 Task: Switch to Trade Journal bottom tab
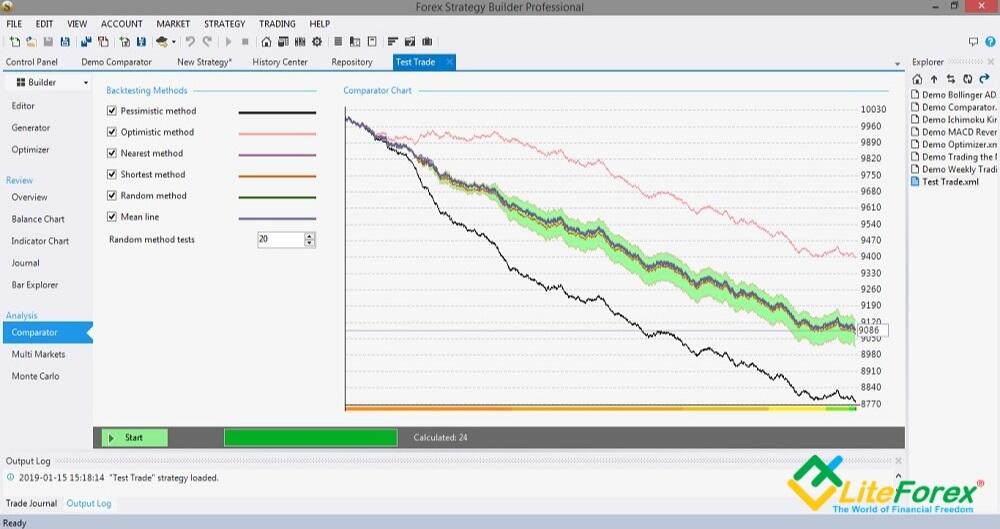(x=31, y=503)
